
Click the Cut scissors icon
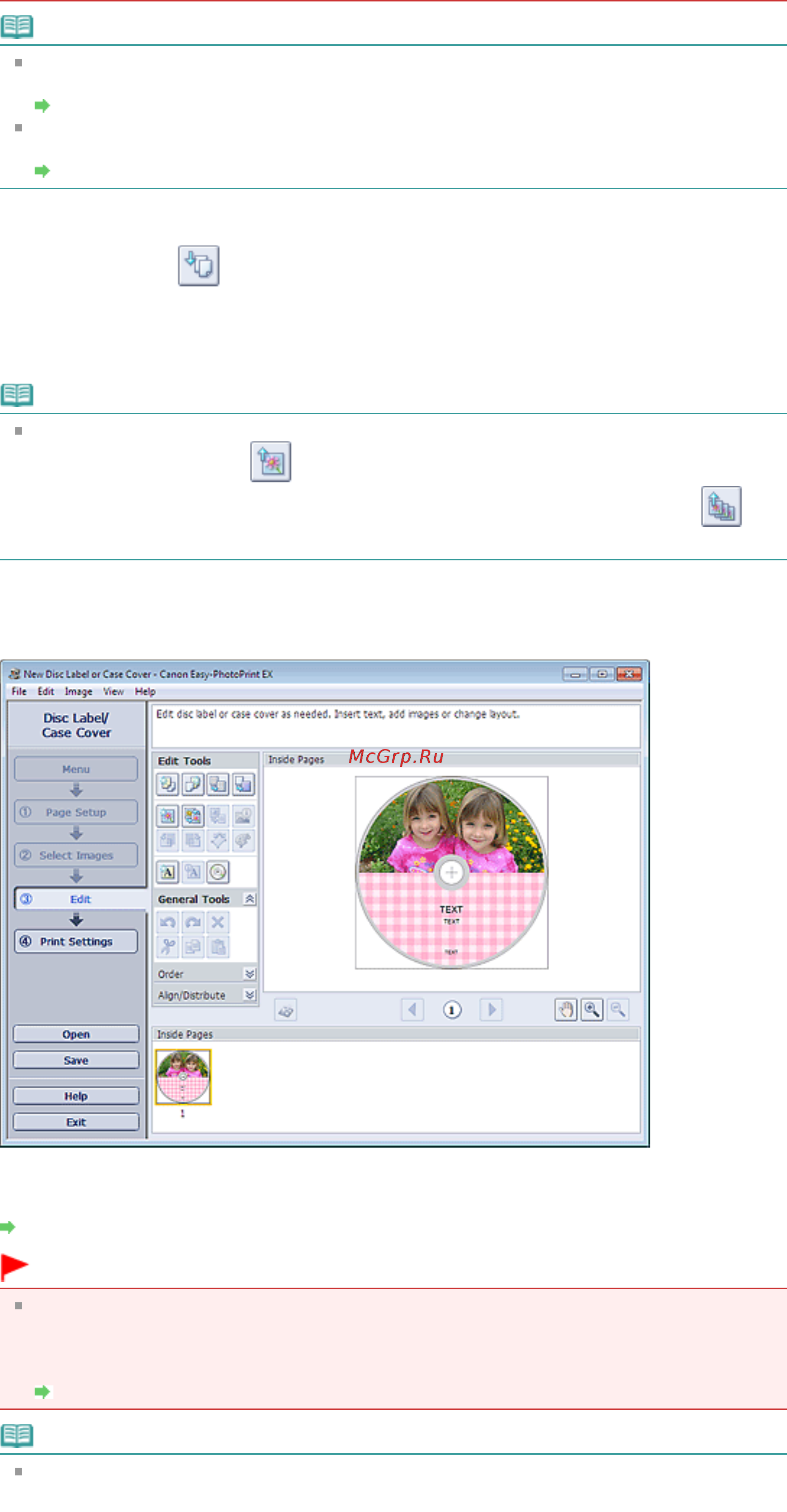pyautogui.click(x=167, y=947)
